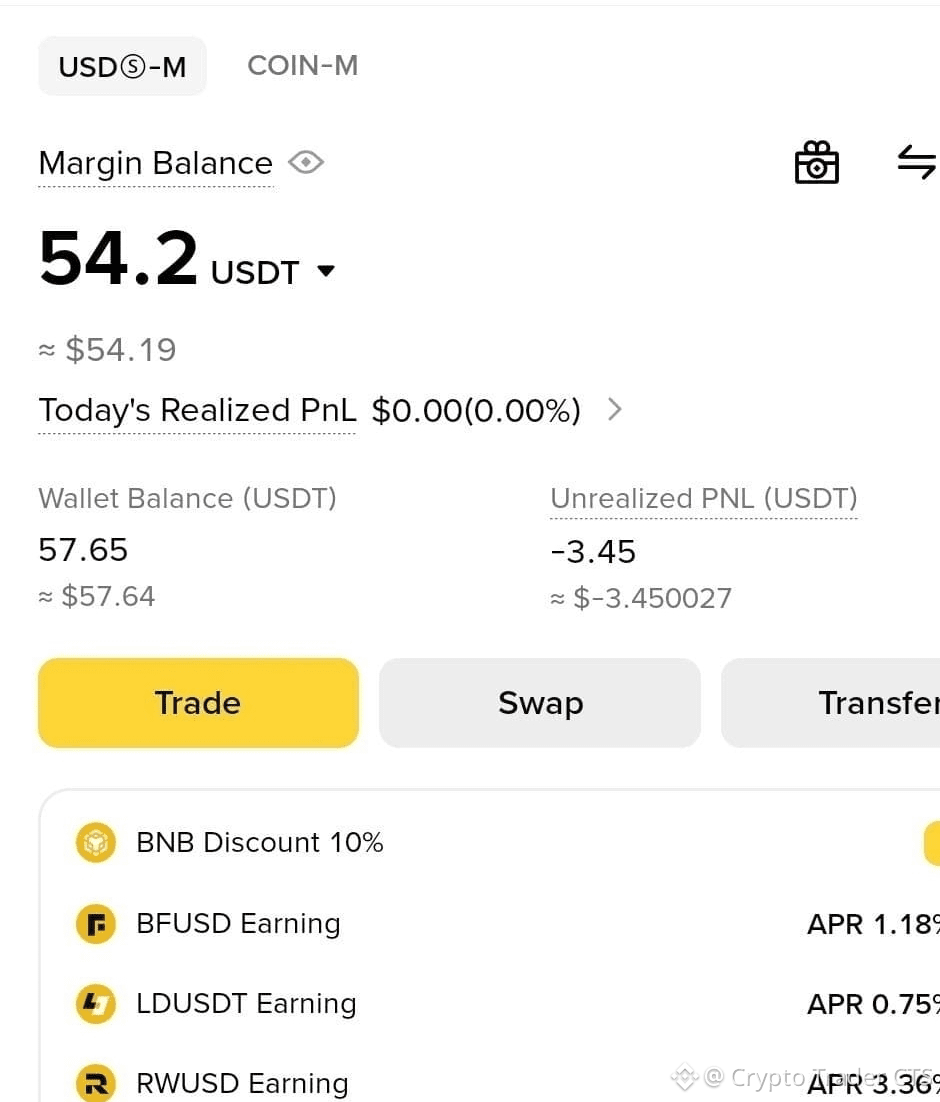The height and width of the screenshot is (1102, 940).
Task: Tap the transfer arrows icon
Action: (917, 162)
